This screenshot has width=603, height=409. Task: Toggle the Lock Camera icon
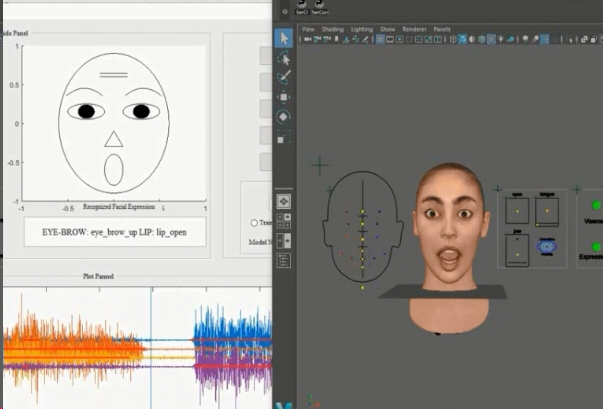click(x=317, y=39)
